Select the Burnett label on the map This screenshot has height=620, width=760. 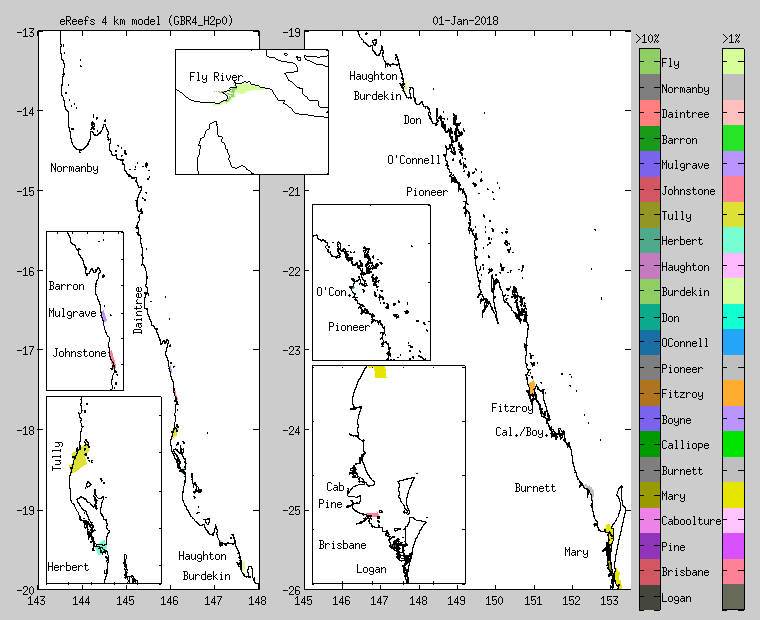tap(535, 488)
